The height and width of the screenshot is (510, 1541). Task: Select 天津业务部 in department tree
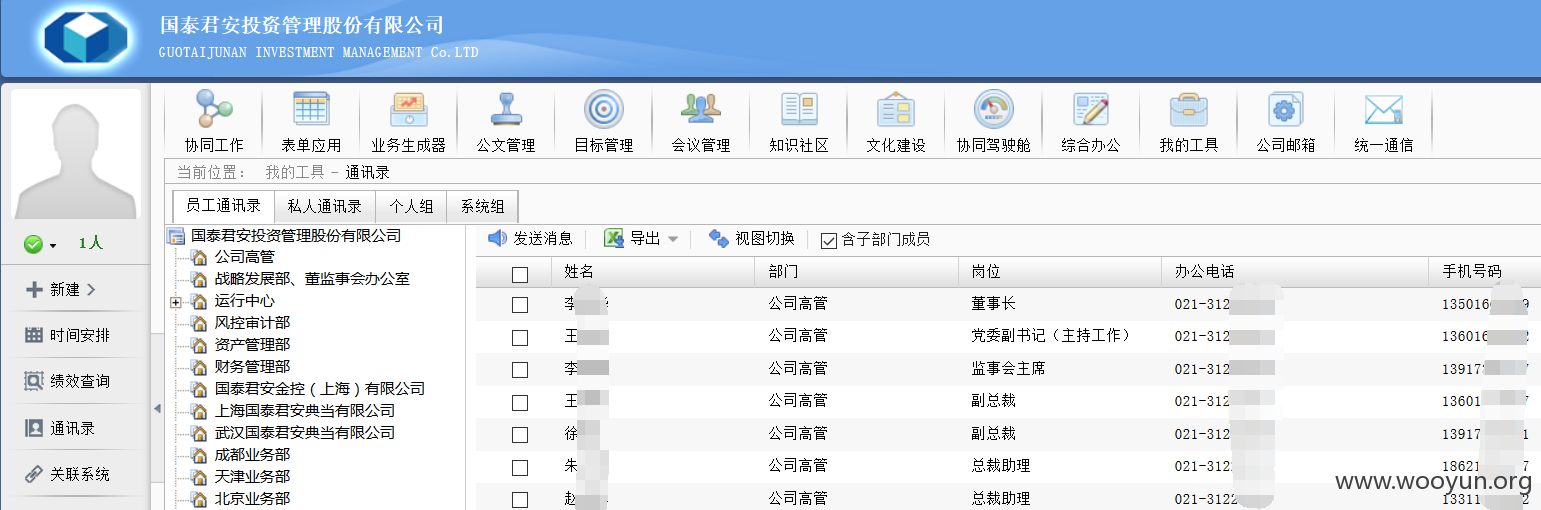pyautogui.click(x=252, y=476)
